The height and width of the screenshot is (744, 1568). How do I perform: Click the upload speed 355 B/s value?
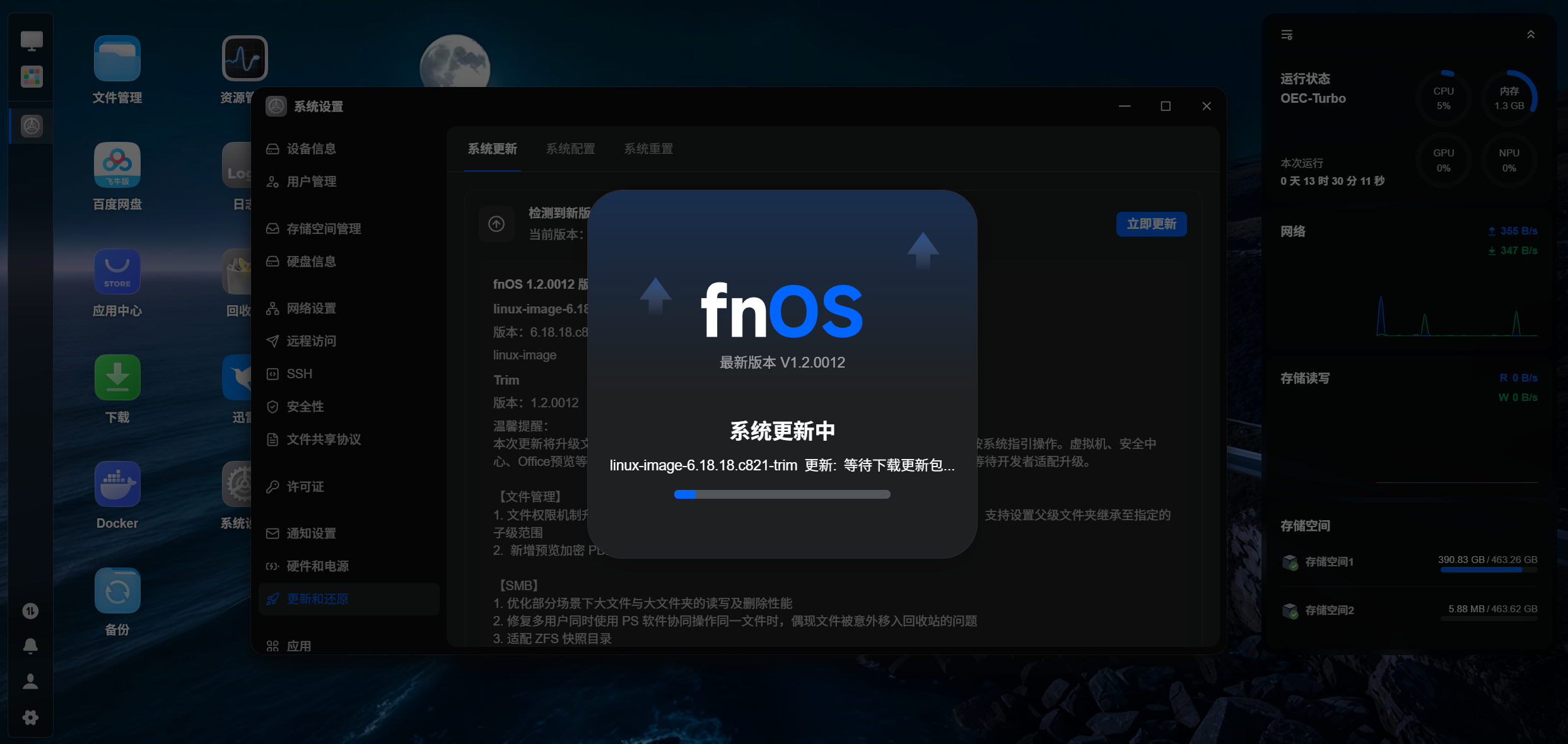coord(1519,231)
